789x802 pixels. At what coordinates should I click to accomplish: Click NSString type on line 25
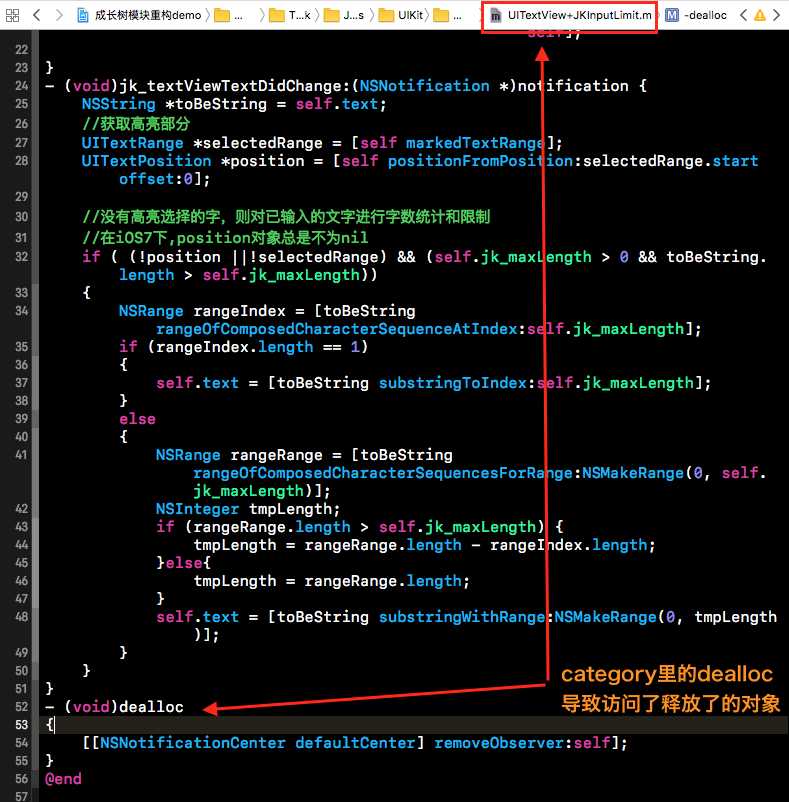pyautogui.click(x=119, y=104)
